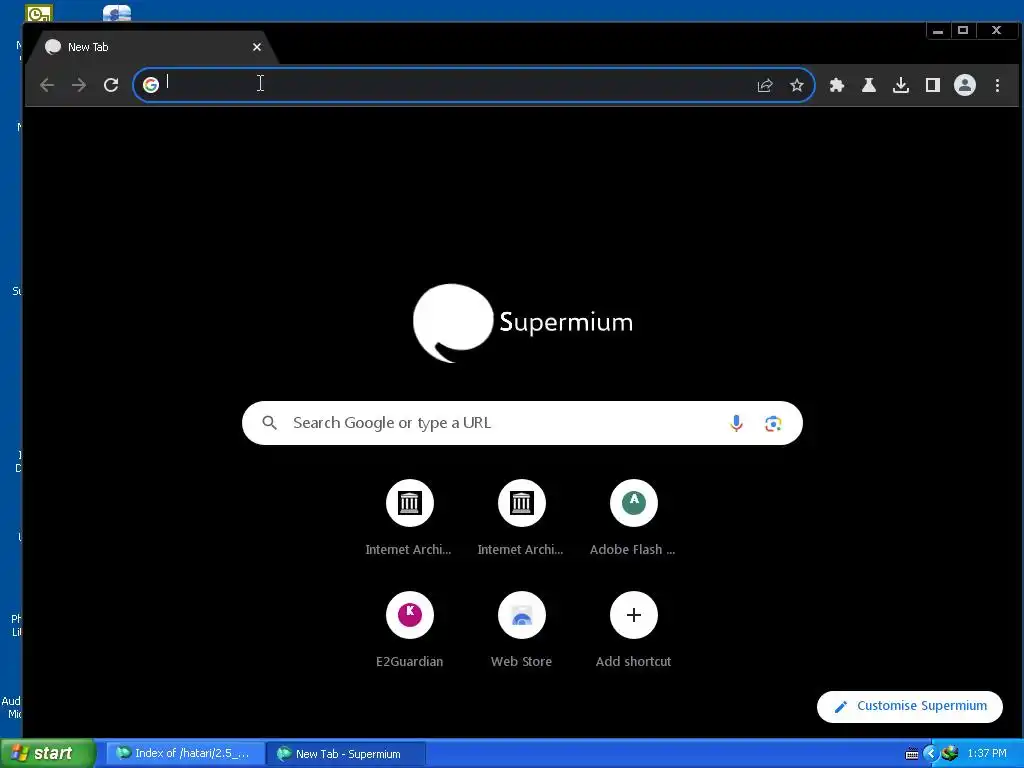Reload the page with the refresh icon
1024x768 pixels.
111,85
